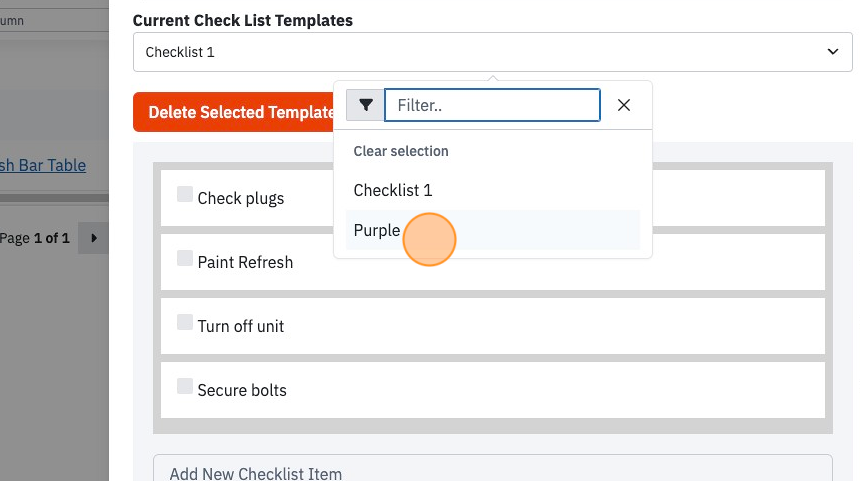Screen dimensions: 860x481
Task: Click the funnel filter icon
Action: (365, 105)
